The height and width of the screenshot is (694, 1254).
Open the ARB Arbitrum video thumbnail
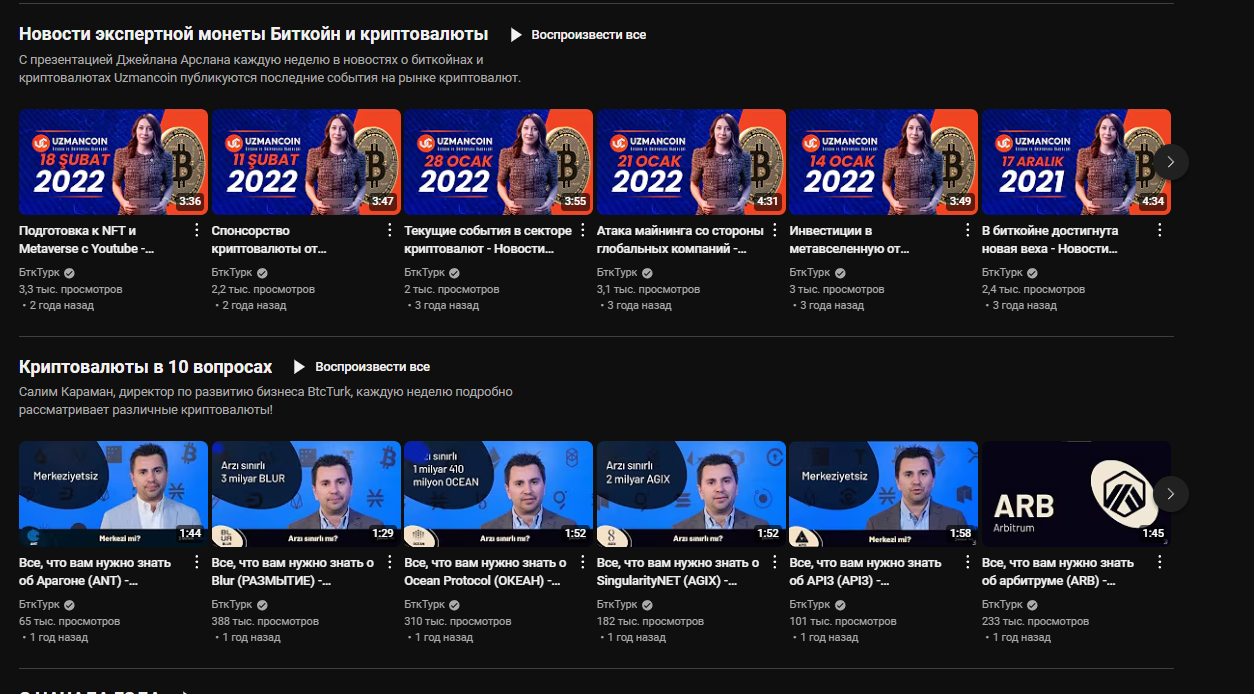[x=1076, y=494]
